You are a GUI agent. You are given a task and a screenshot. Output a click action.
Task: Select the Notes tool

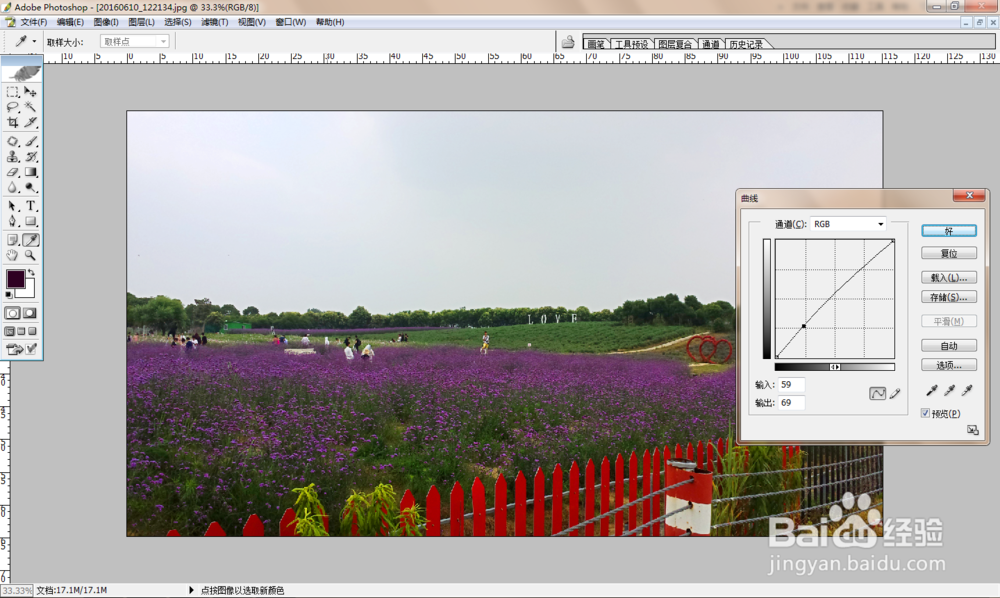coord(13,240)
